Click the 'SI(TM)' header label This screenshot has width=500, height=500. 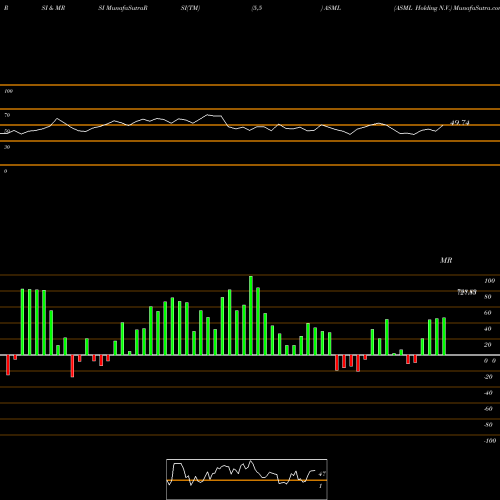pos(190,8)
